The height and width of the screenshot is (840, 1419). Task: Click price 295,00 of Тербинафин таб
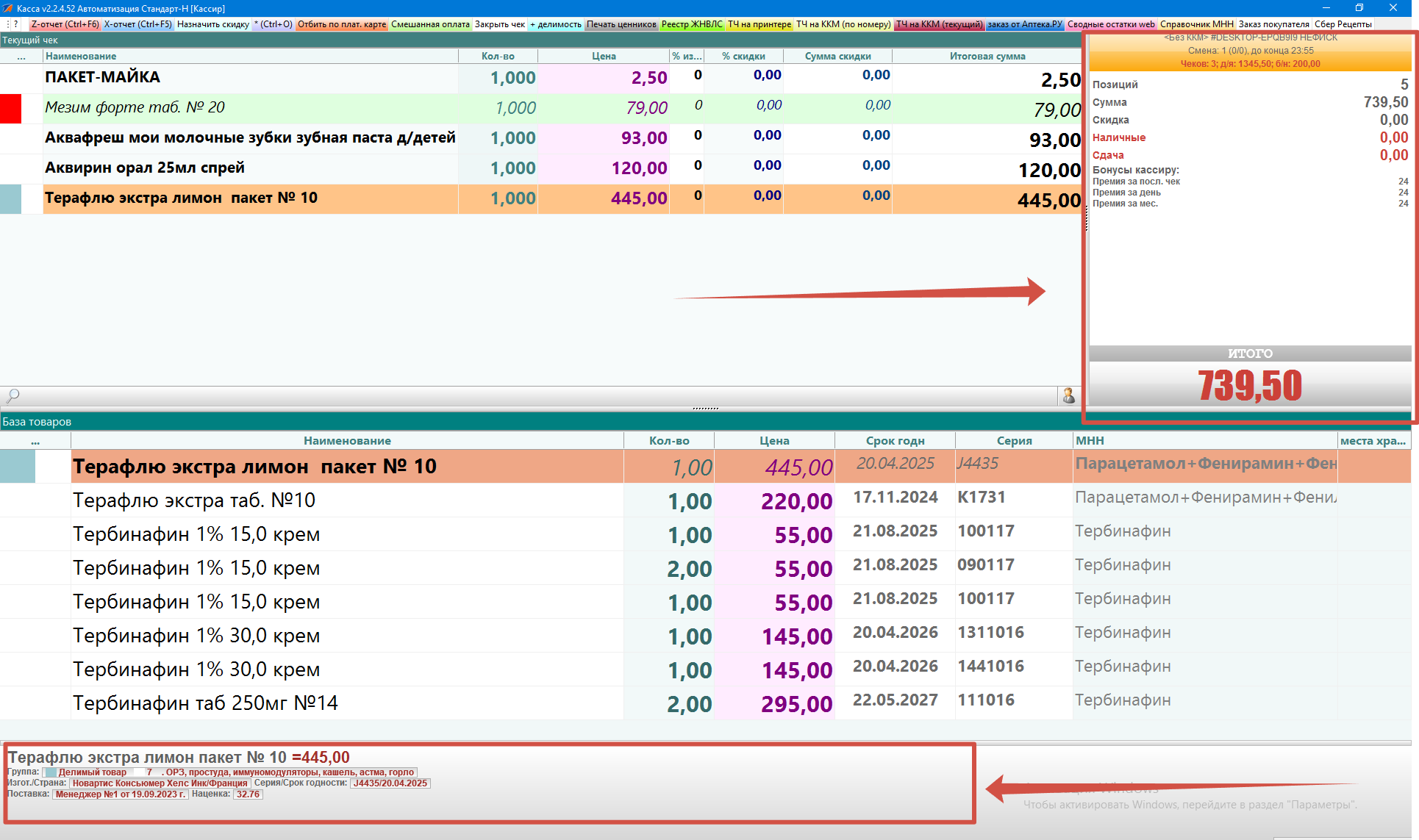tap(797, 704)
